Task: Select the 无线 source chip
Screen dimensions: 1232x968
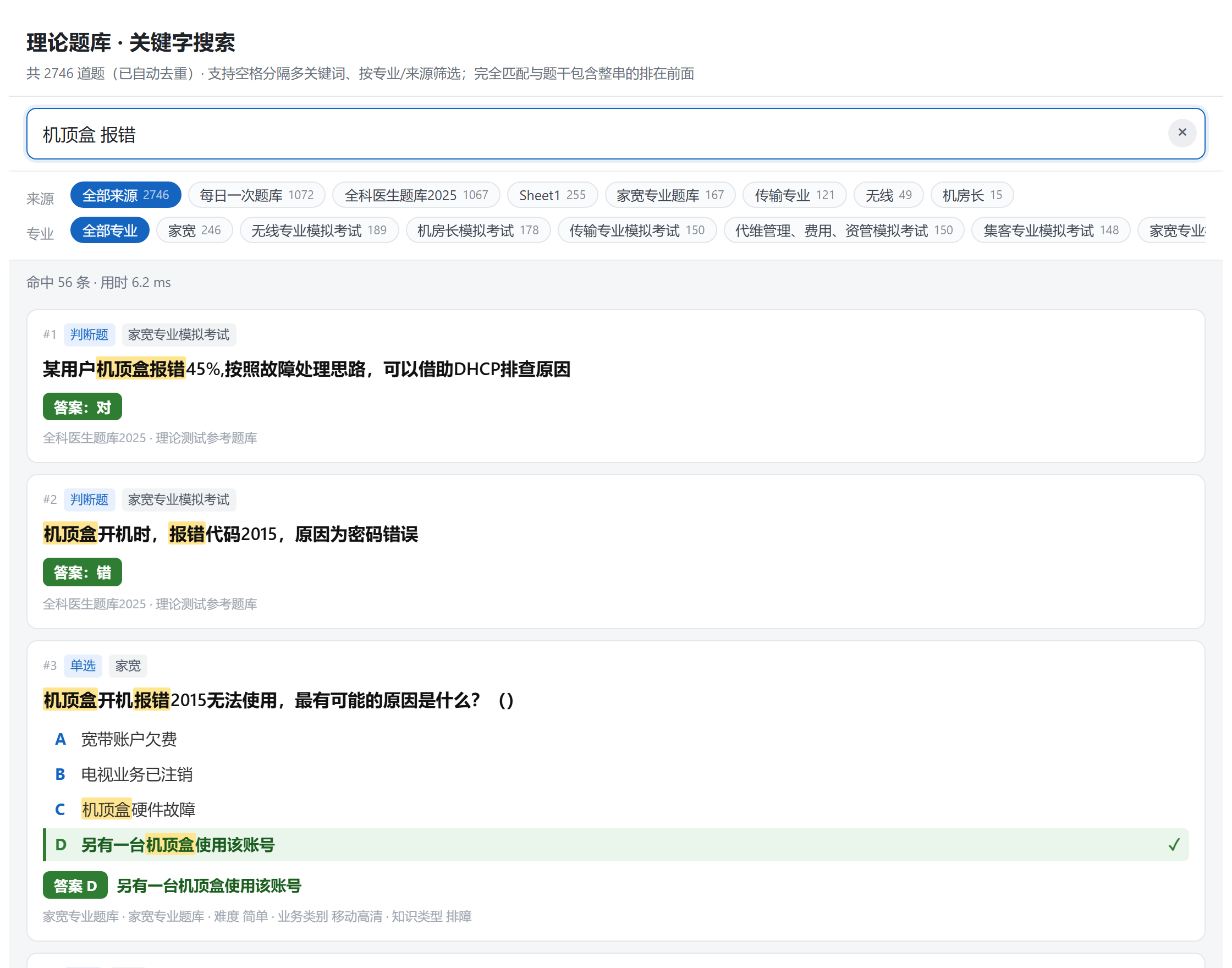Action: (888, 195)
